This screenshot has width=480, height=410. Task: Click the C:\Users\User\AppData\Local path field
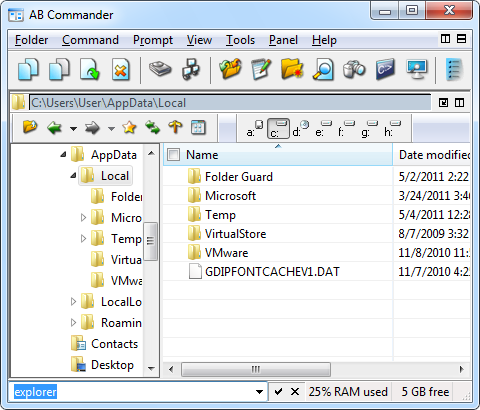pos(230,103)
